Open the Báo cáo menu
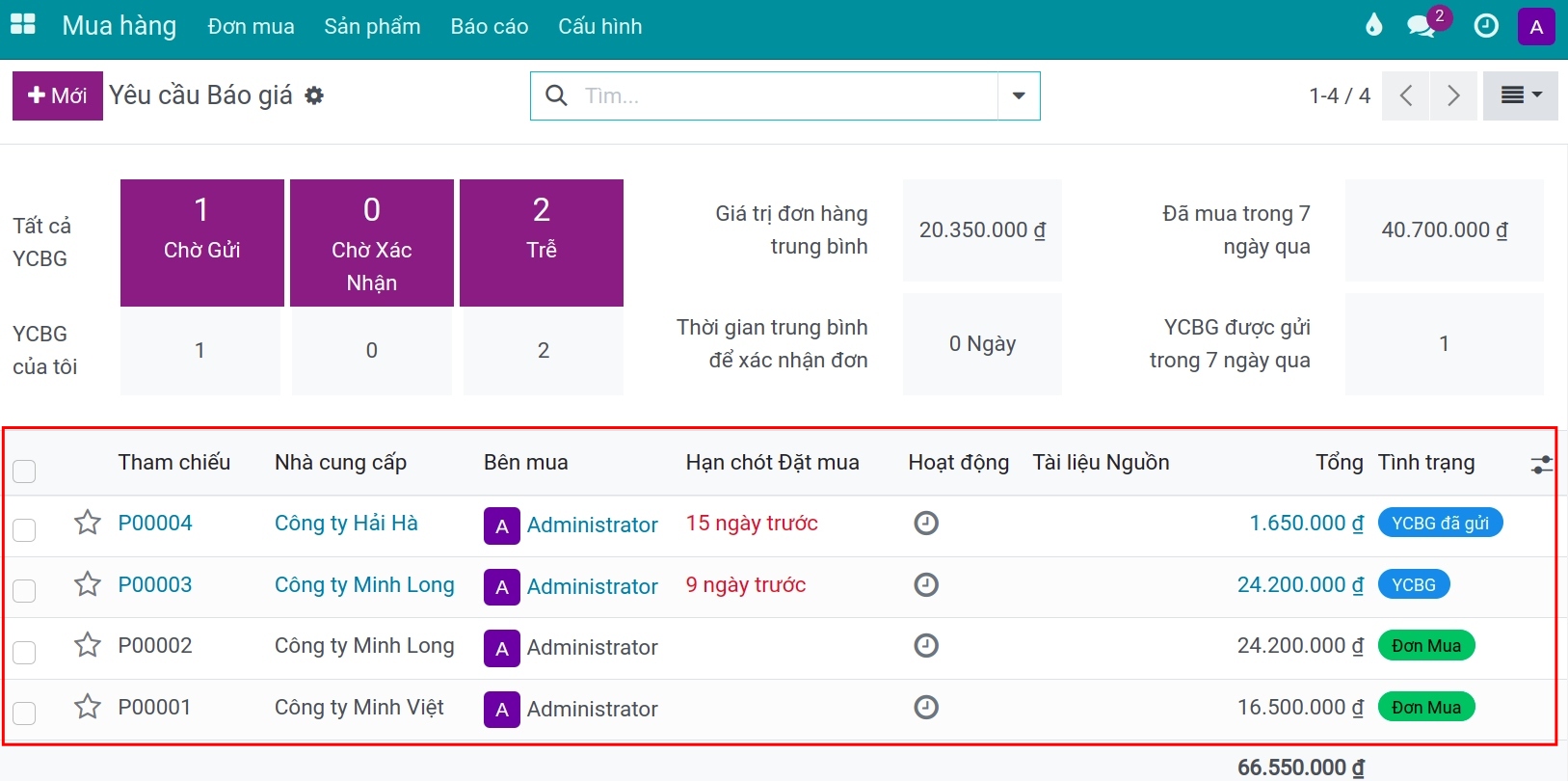This screenshot has width=1568, height=781. click(x=490, y=26)
